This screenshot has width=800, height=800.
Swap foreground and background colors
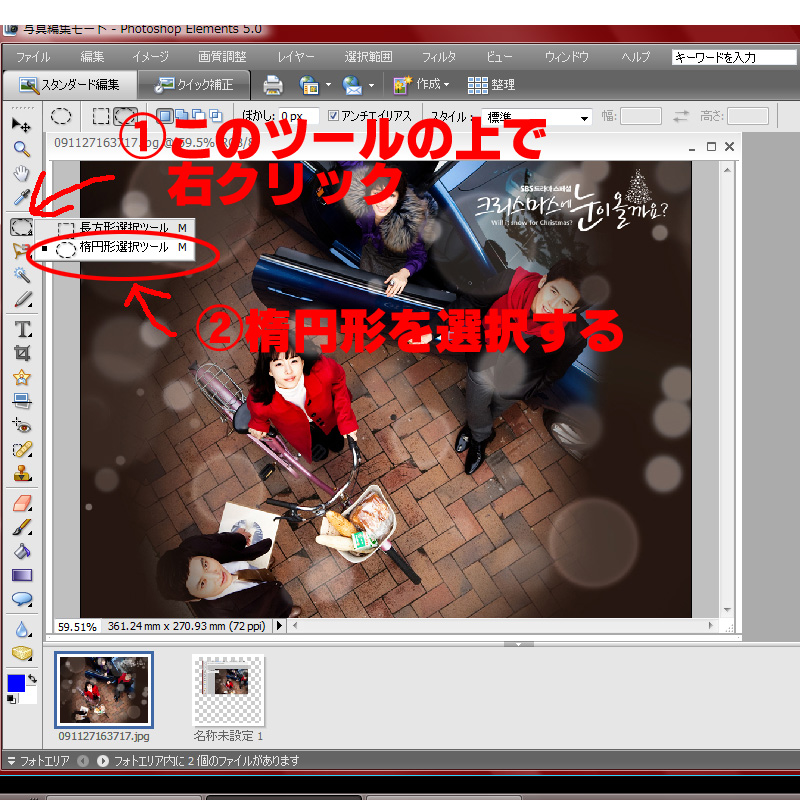point(32,679)
